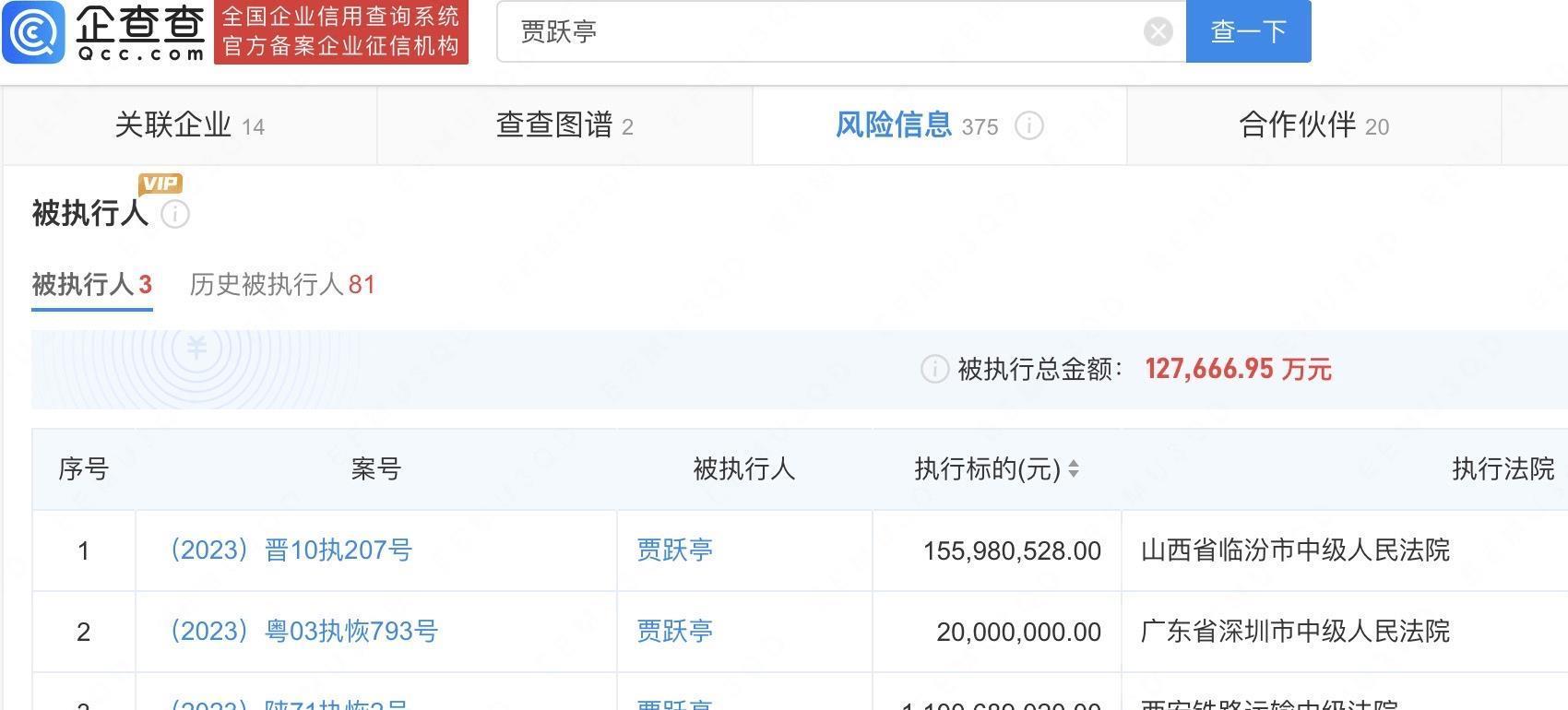Show current 被执行人 3 records
The image size is (1568, 710).
(91, 285)
